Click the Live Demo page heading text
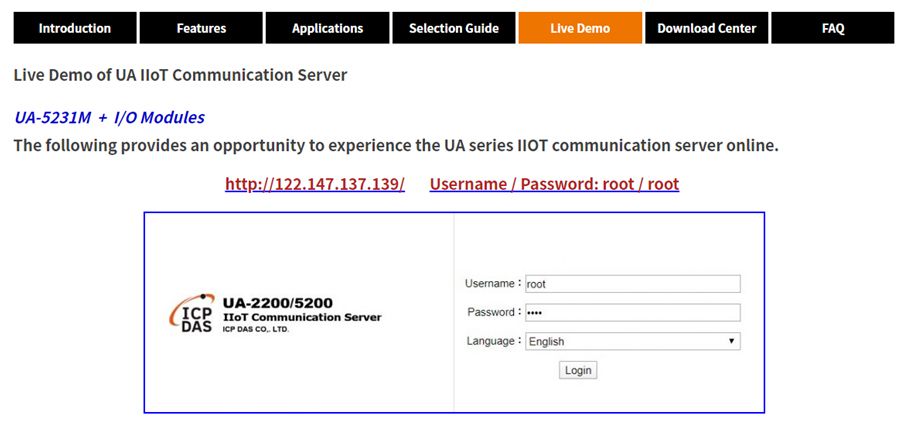Viewport: 917px width, 428px height. click(180, 75)
